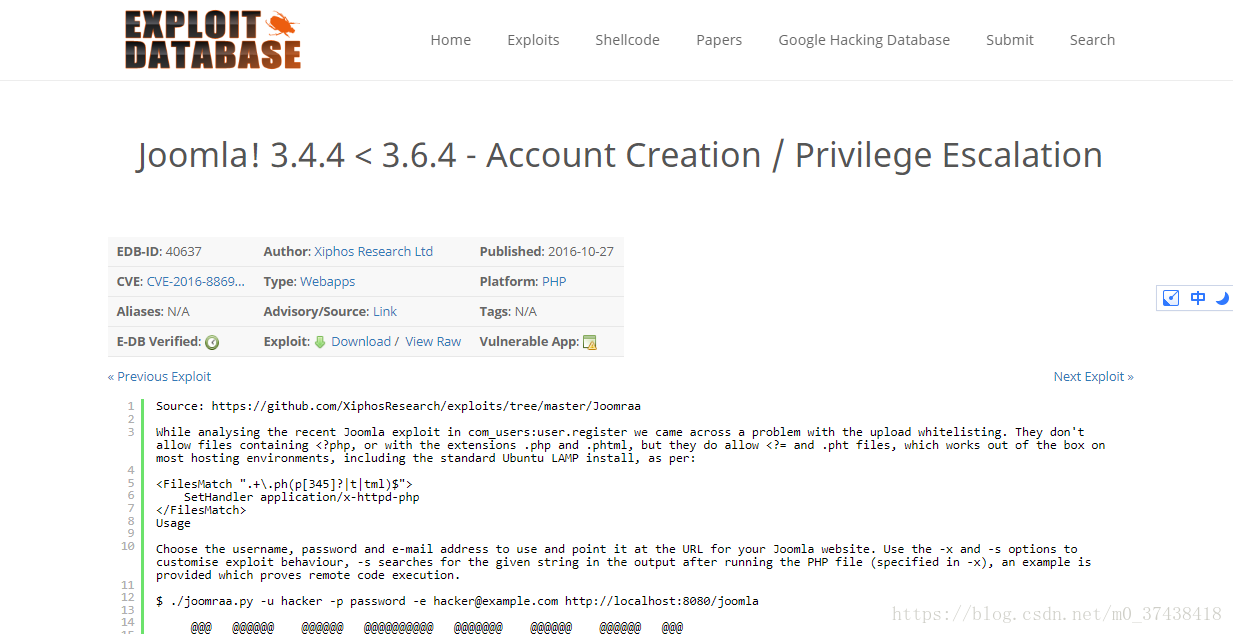Click the E-DB Verified label
The height and width of the screenshot is (634, 1233).
159,342
